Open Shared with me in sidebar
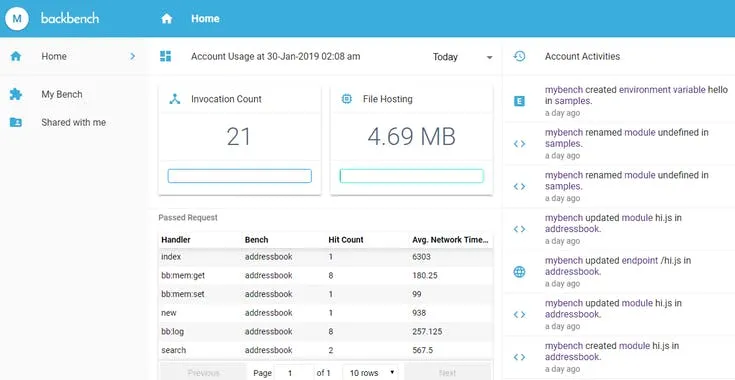 [74, 122]
